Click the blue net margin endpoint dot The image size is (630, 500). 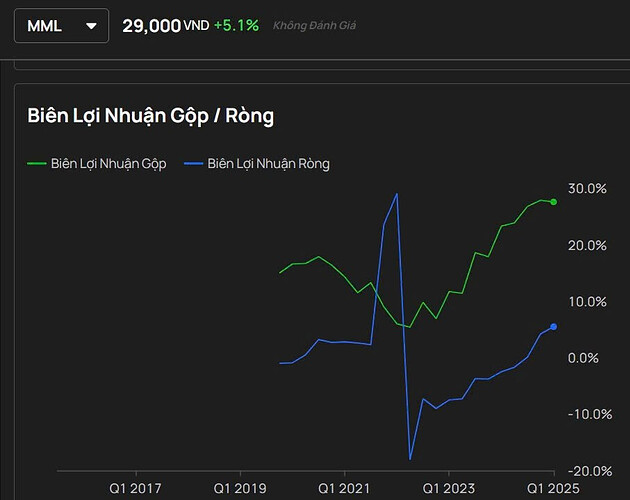pyautogui.click(x=554, y=327)
